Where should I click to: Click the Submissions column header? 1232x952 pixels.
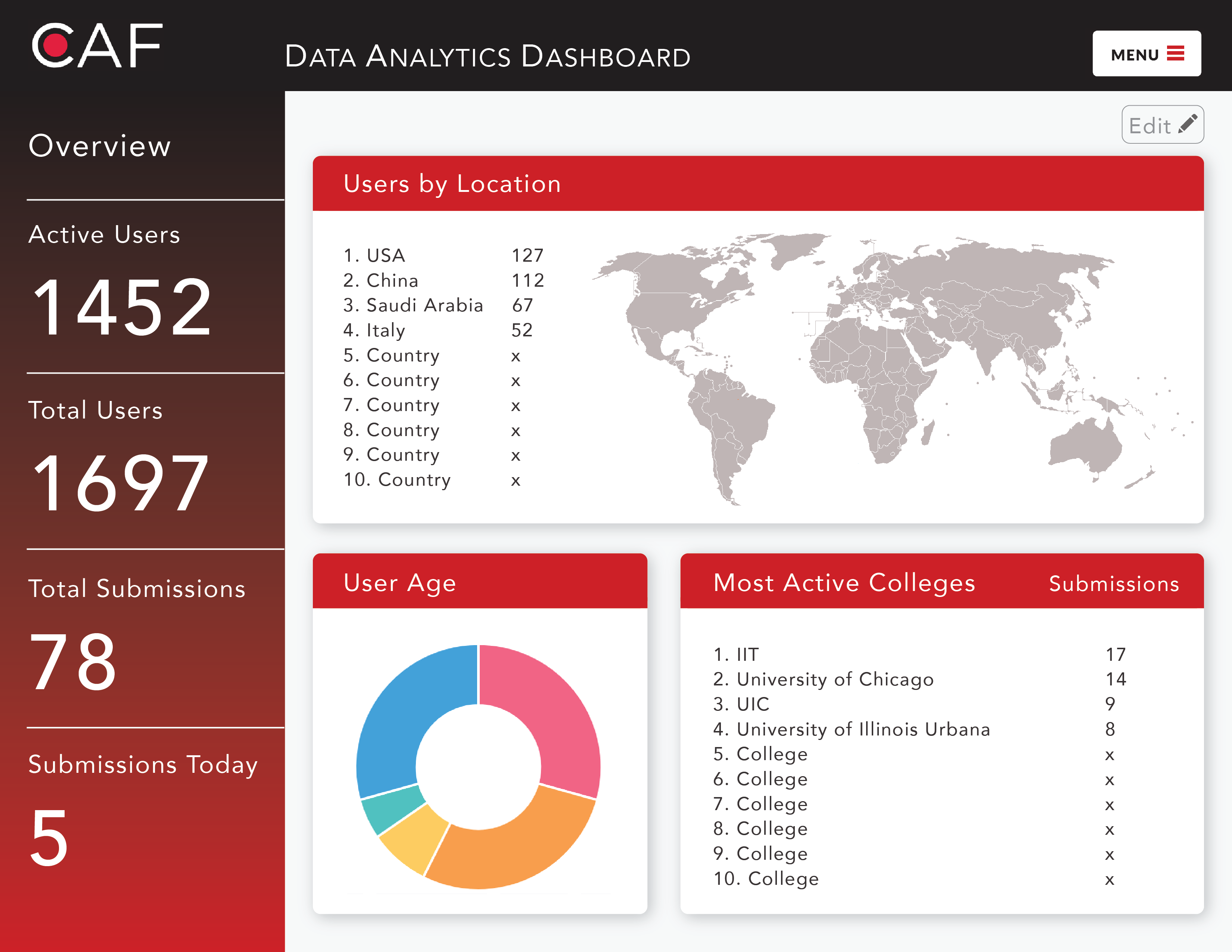tap(1114, 584)
